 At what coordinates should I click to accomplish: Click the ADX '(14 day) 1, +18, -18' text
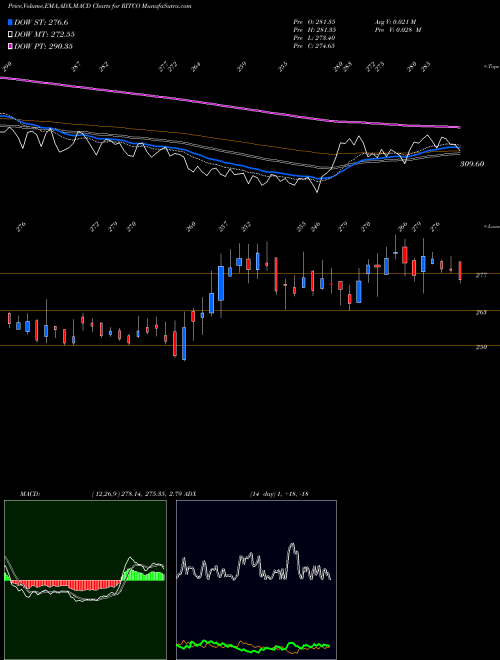(279, 493)
